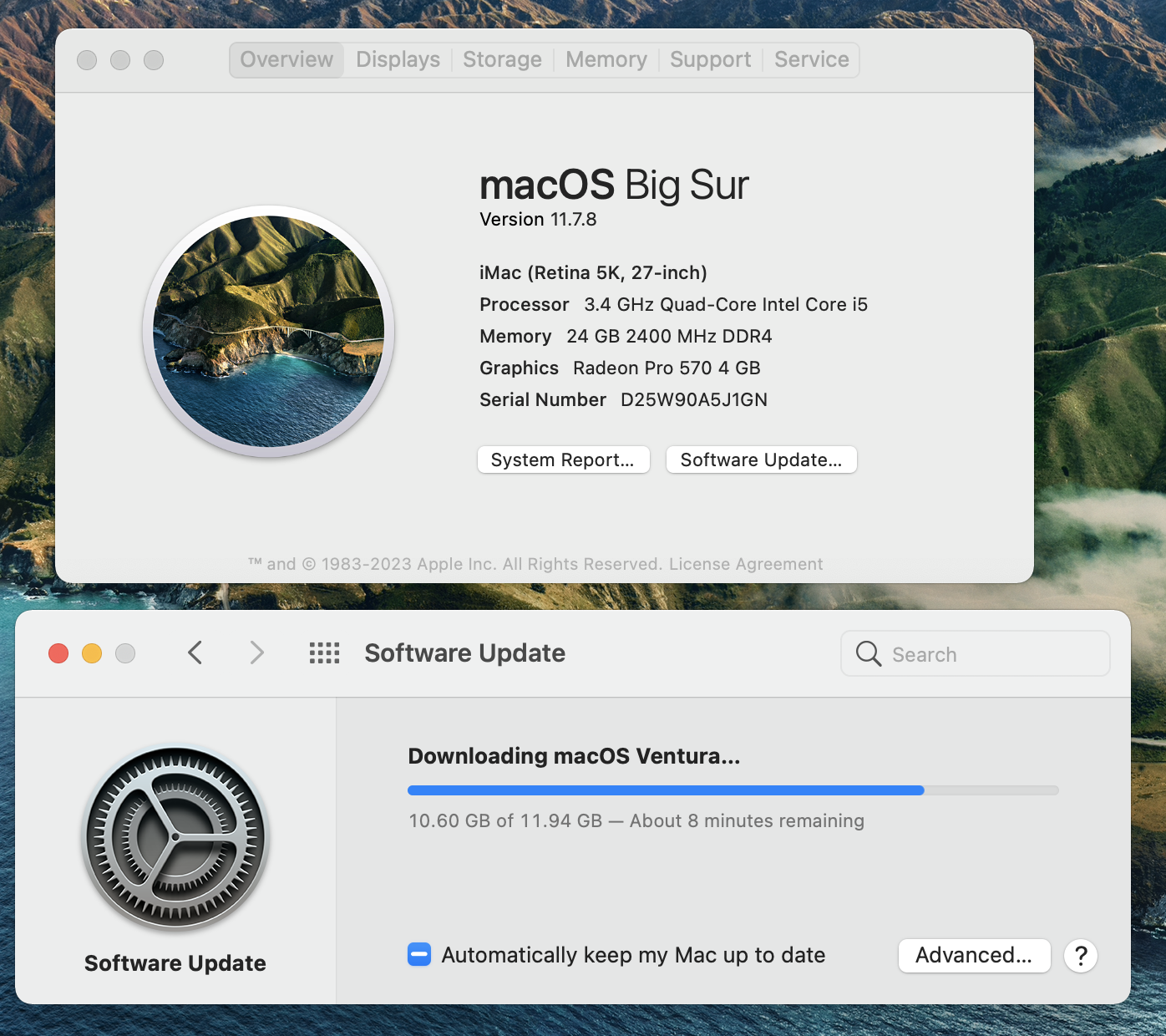Switch to the Displays tab
1166x1036 pixels.
[398, 60]
